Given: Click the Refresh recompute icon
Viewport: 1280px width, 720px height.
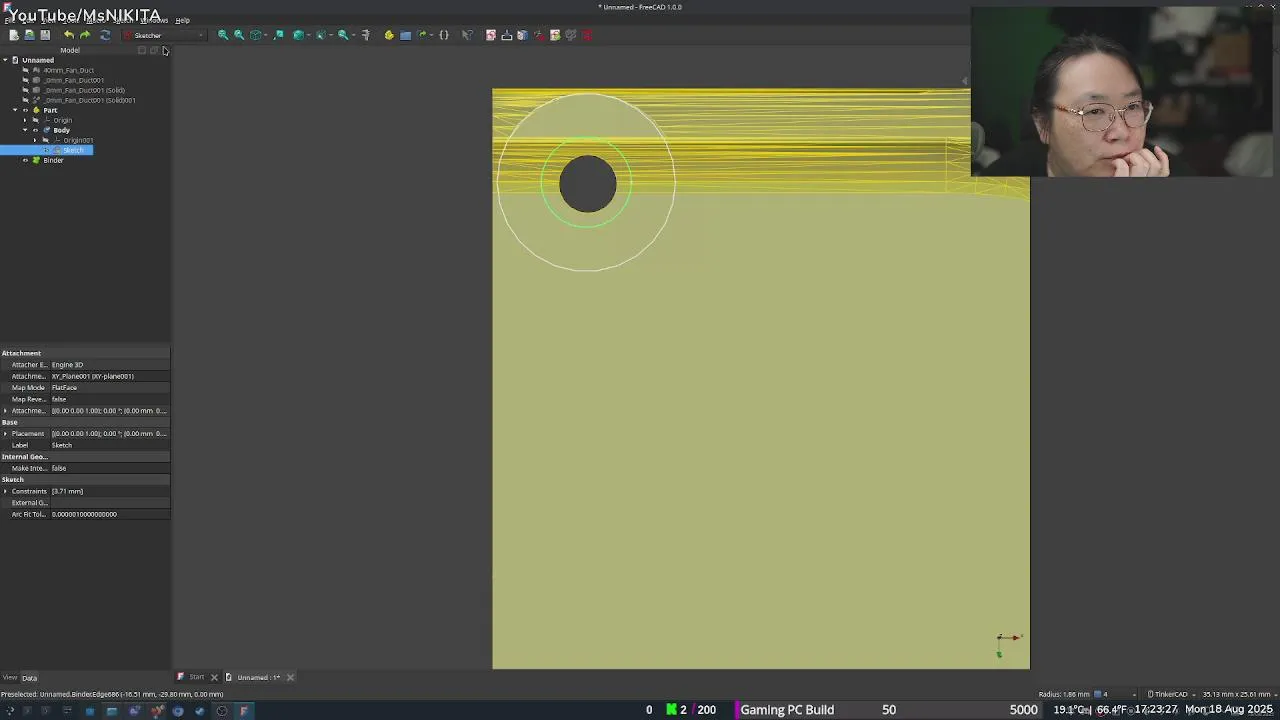Looking at the screenshot, I should 105,35.
